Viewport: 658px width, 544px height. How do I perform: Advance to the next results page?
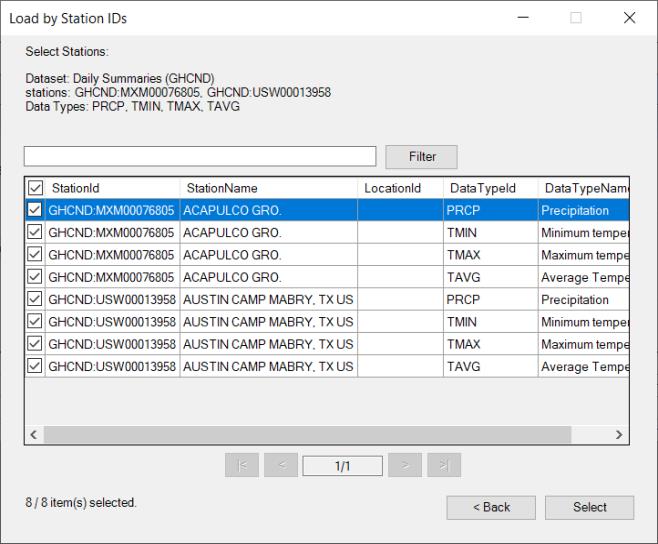405,465
